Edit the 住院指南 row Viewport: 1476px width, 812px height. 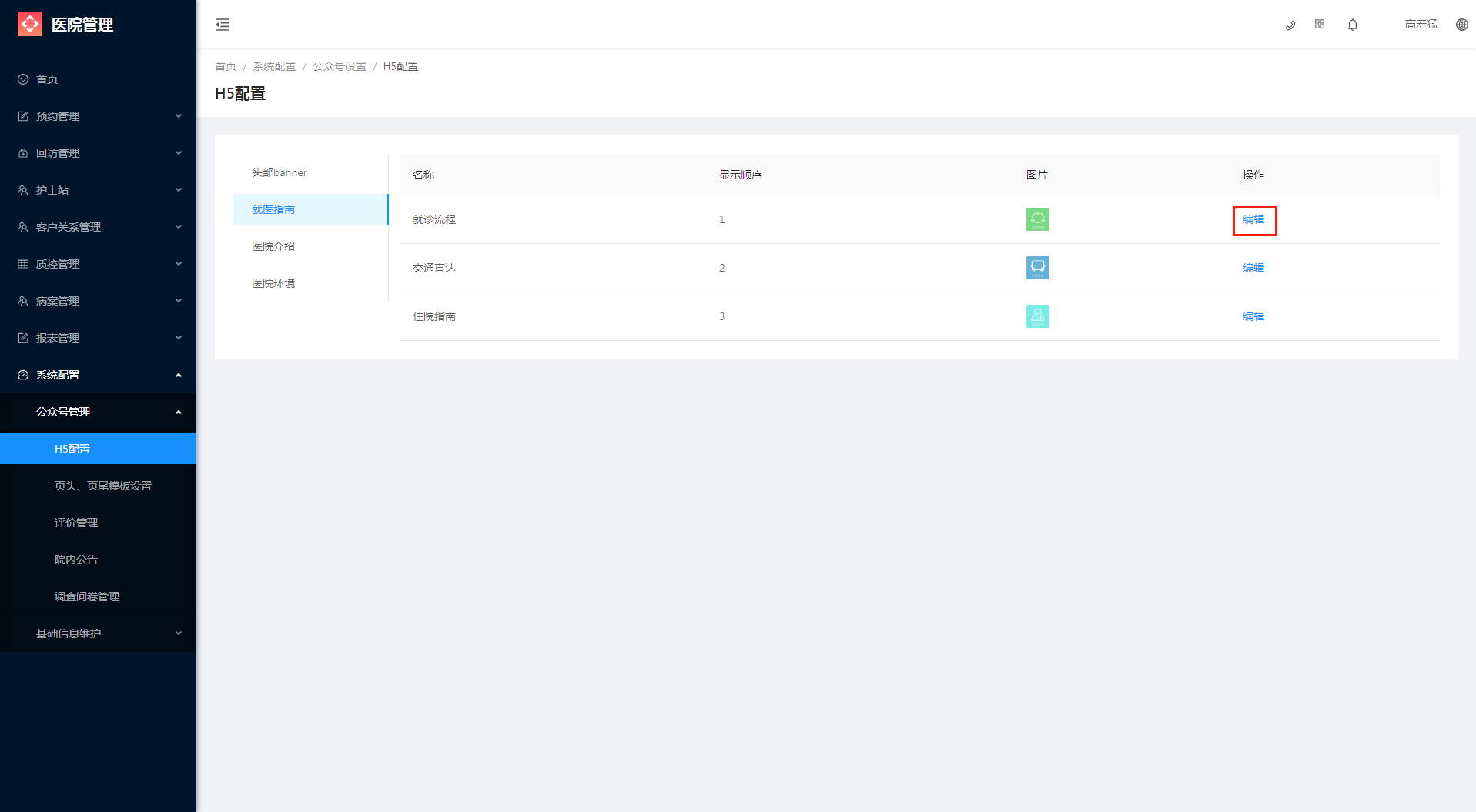[1253, 316]
